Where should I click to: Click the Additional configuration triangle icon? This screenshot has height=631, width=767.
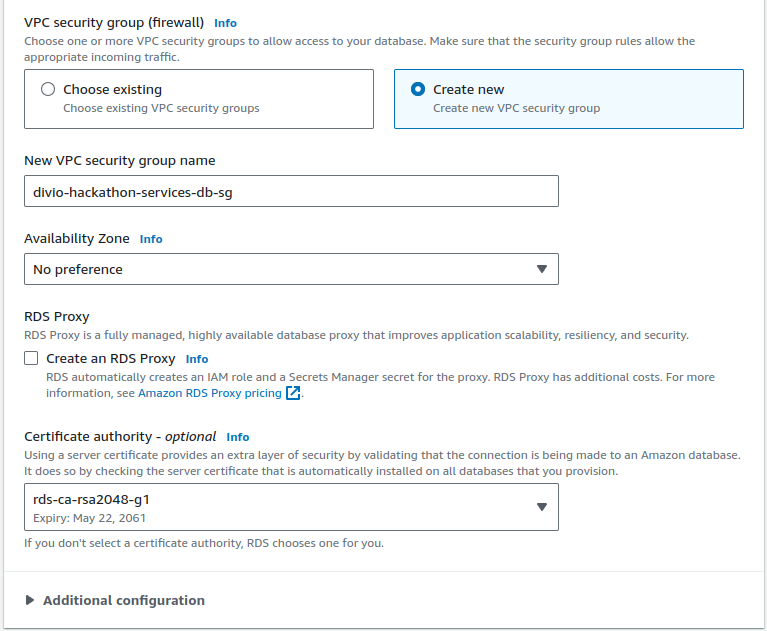tap(30, 600)
